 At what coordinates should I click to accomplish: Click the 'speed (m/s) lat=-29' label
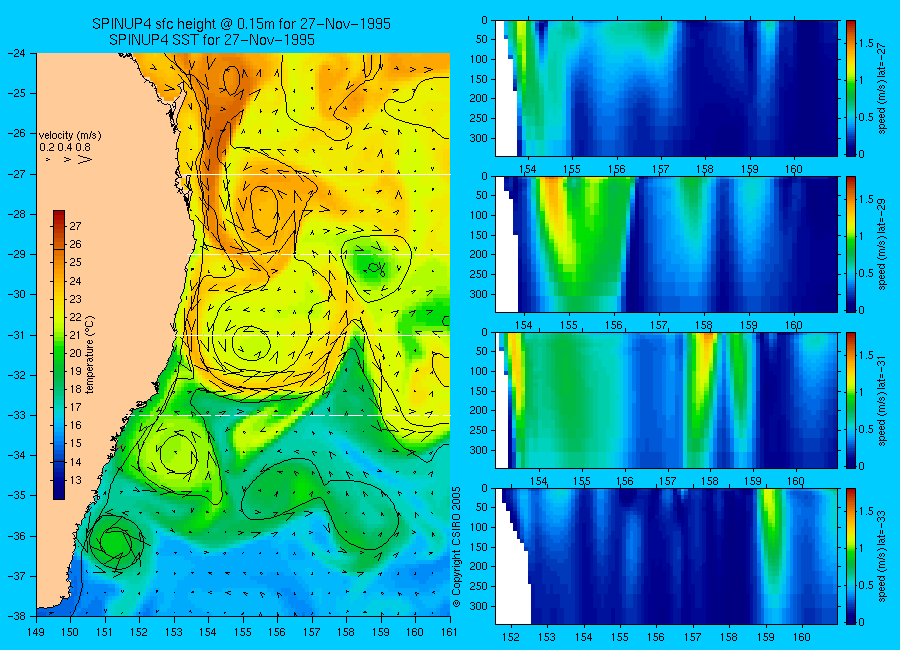click(x=883, y=244)
